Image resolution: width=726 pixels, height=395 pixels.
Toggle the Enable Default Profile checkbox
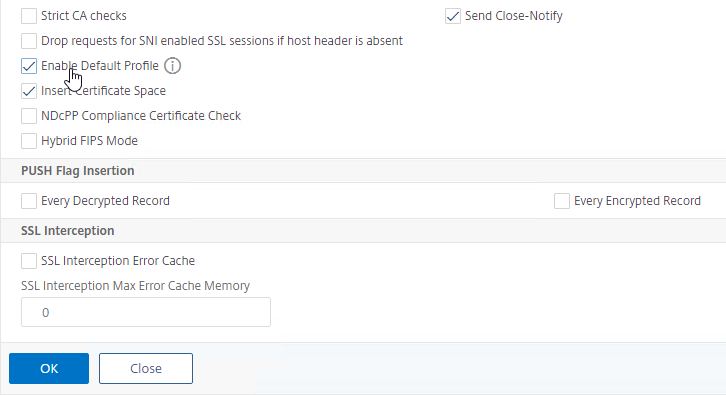tap(29, 66)
